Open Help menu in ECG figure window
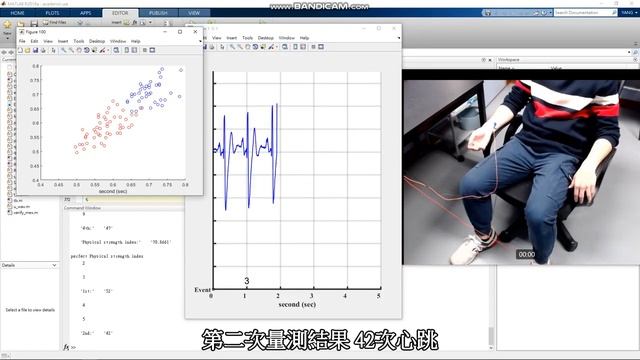Screen dimensions: 640x360 pyautogui.click(x=304, y=38)
